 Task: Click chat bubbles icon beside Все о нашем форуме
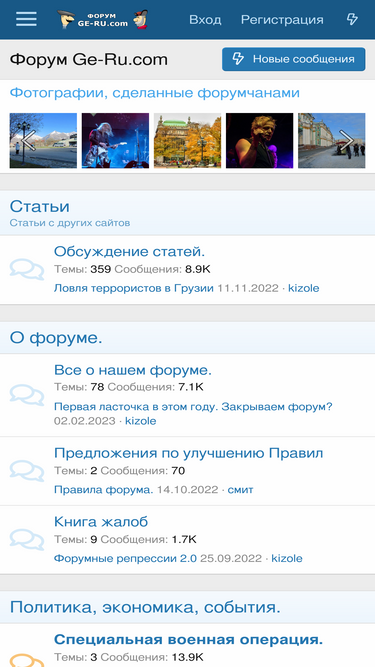(x=27, y=395)
